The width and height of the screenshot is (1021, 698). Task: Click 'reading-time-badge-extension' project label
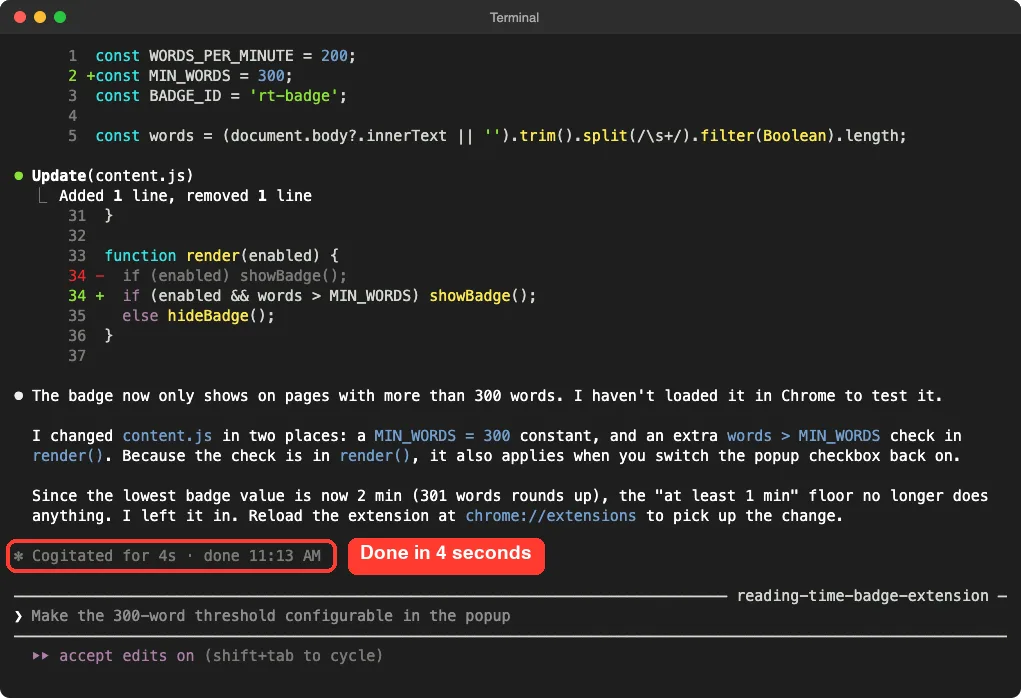(x=862, y=596)
